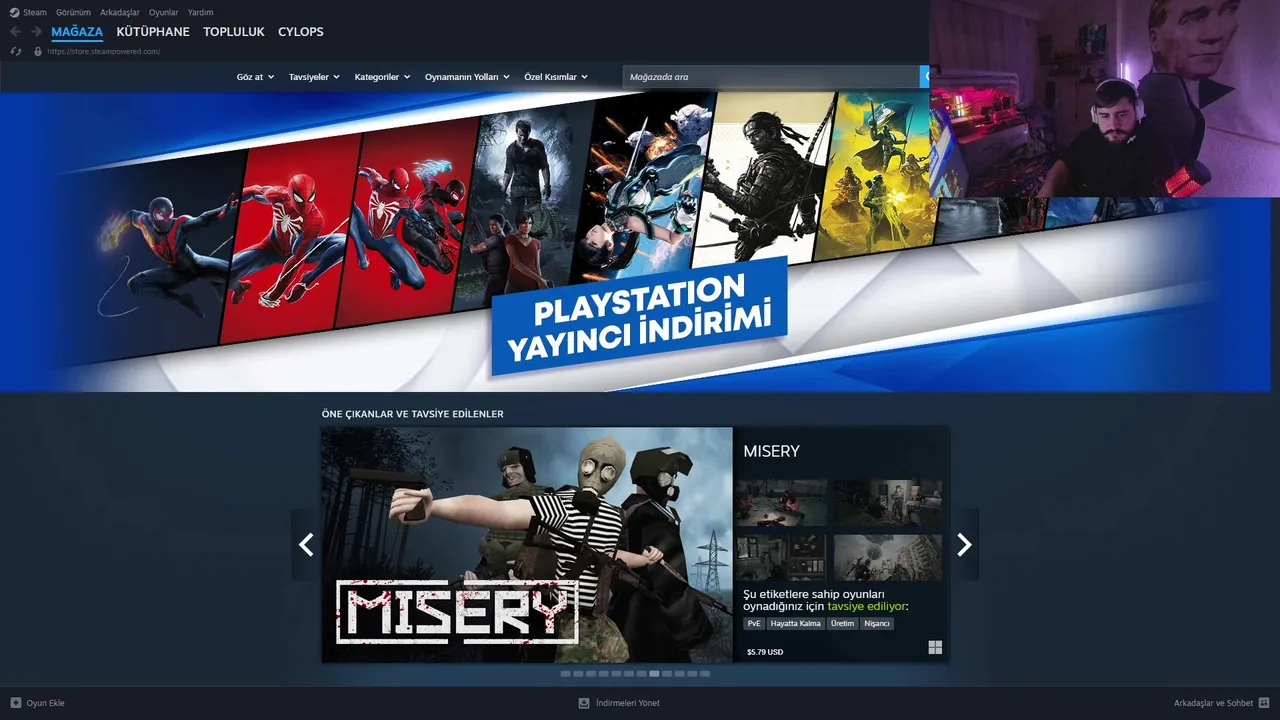Viewport: 1280px width, 720px height.
Task: Show previous featured game with left carousel arrow
Action: [306, 544]
